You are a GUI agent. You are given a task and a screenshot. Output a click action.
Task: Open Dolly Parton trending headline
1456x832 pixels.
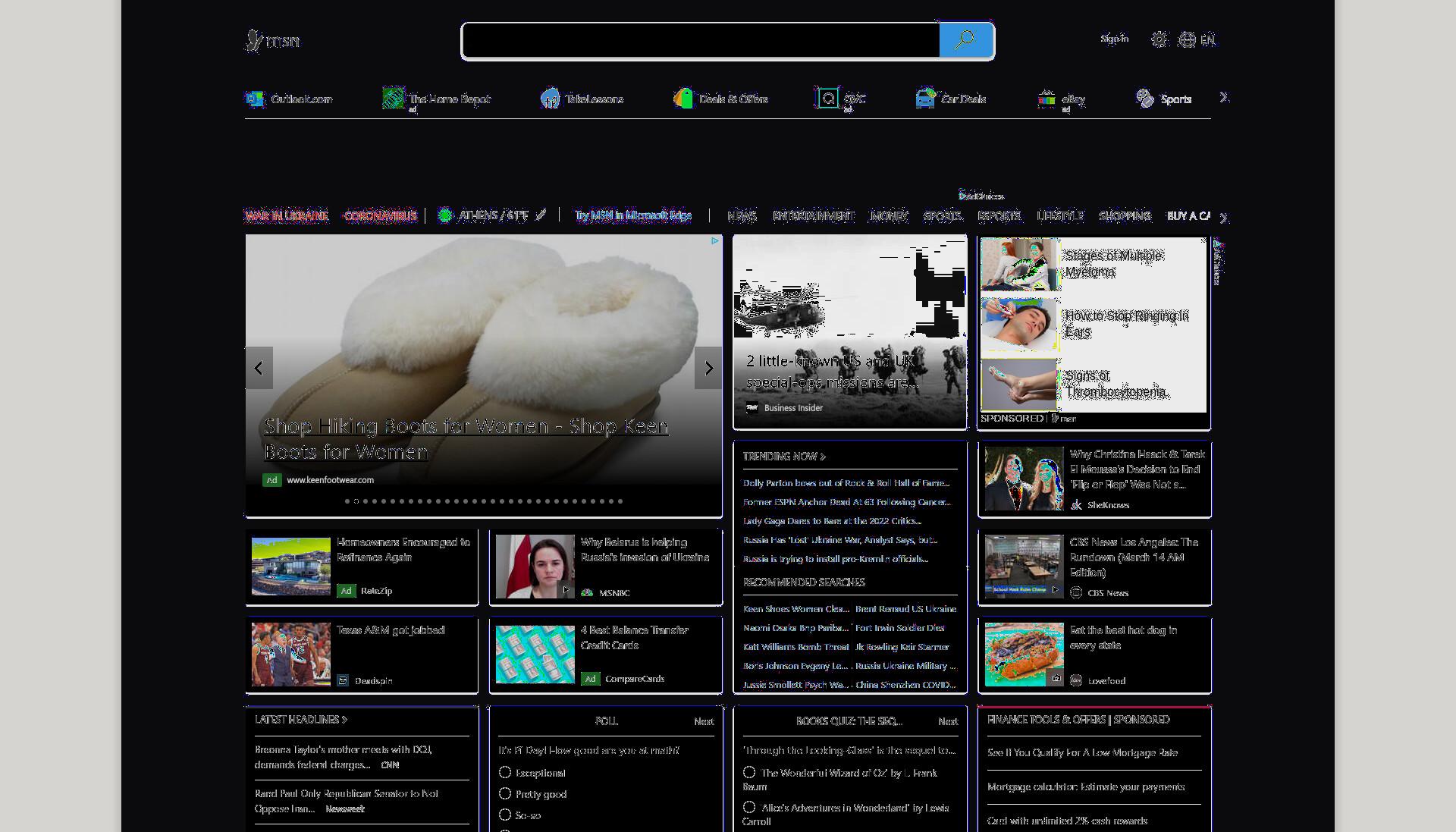pyautogui.click(x=846, y=482)
